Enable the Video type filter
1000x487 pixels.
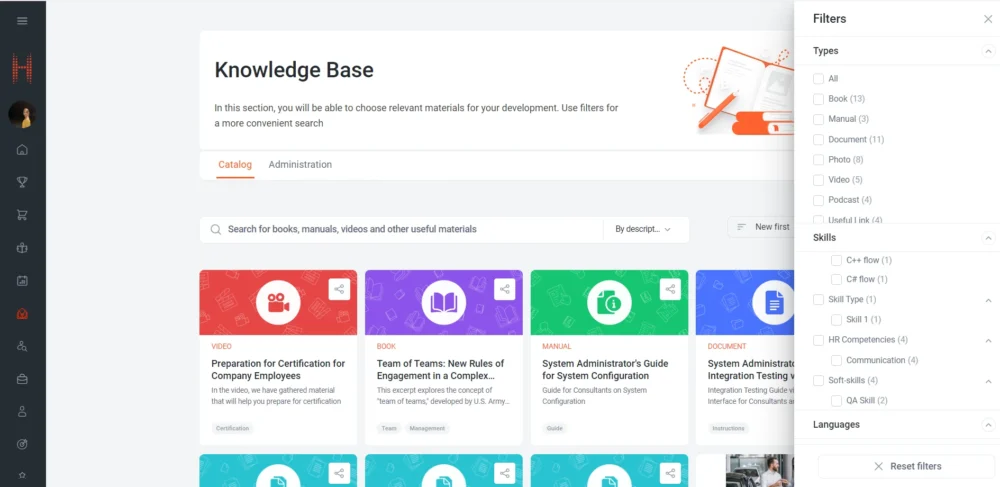click(x=819, y=180)
